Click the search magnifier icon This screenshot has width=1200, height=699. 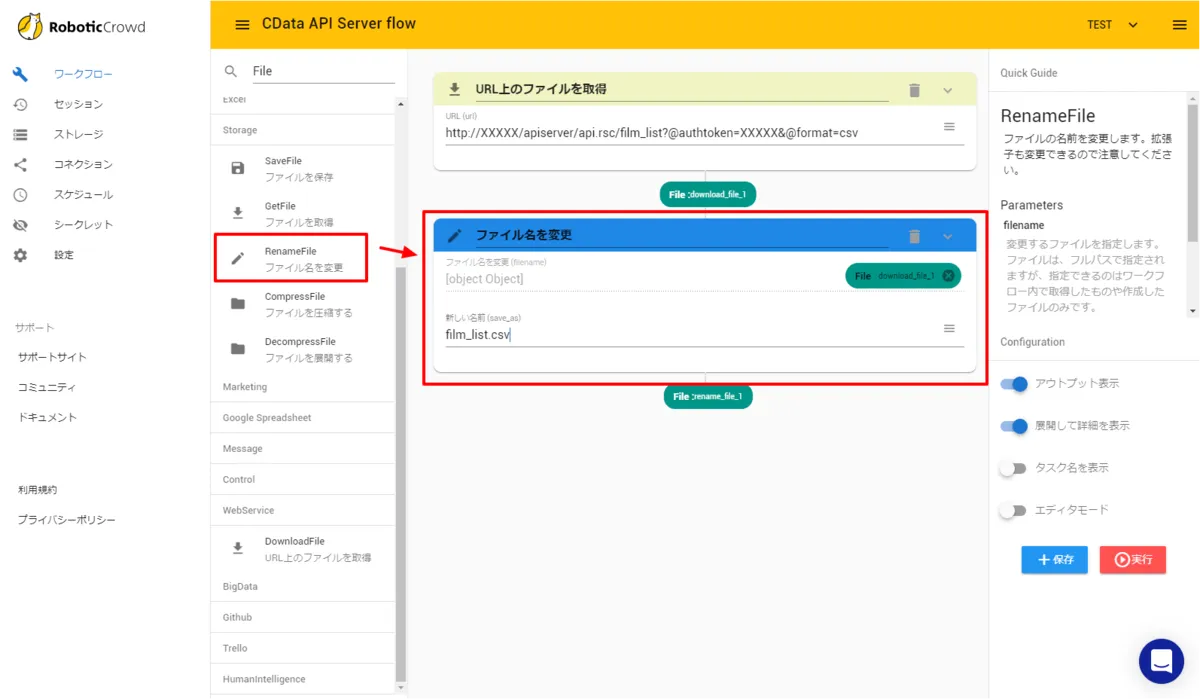231,71
